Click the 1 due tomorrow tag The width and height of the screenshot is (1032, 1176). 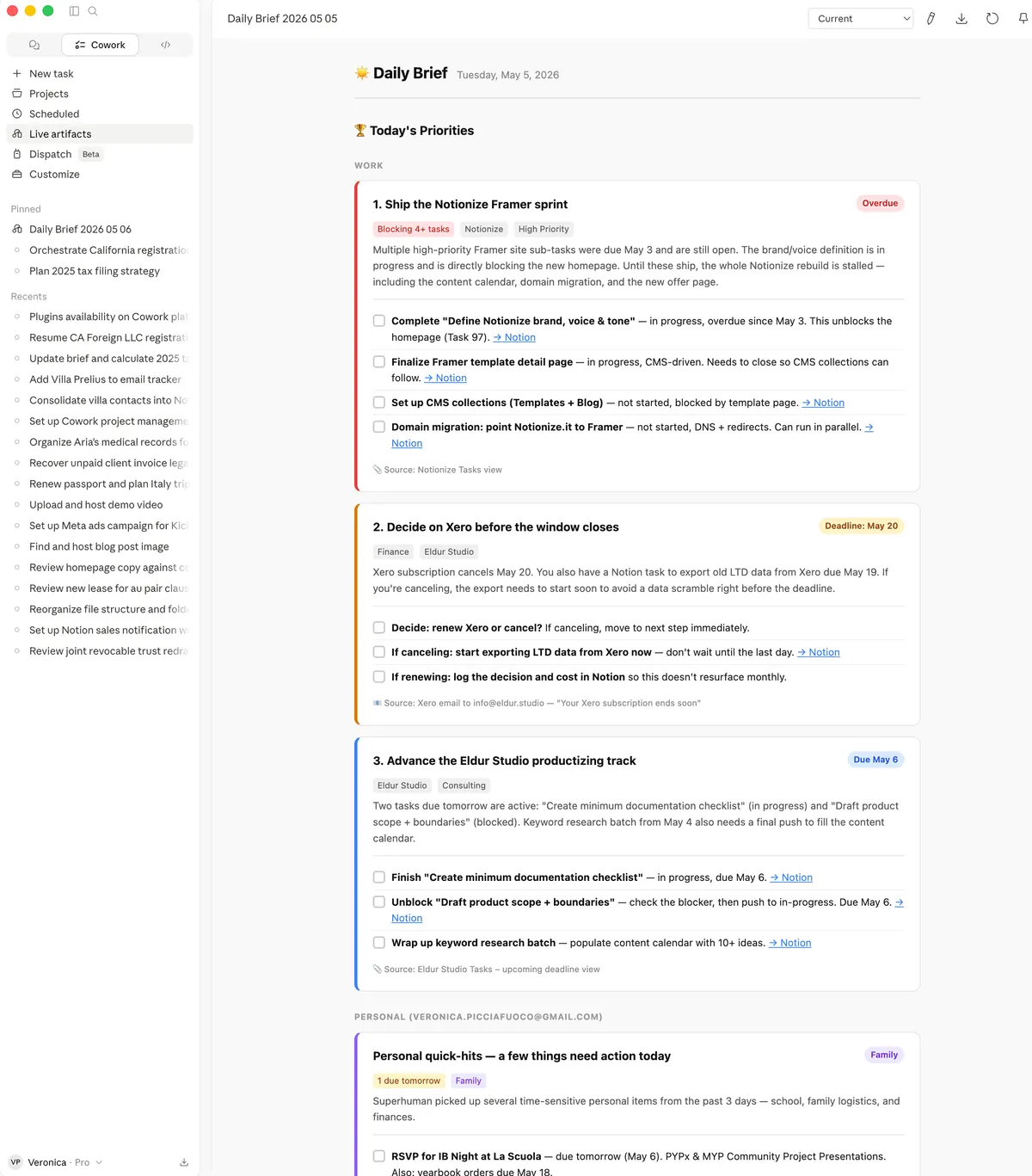pyautogui.click(x=409, y=1081)
